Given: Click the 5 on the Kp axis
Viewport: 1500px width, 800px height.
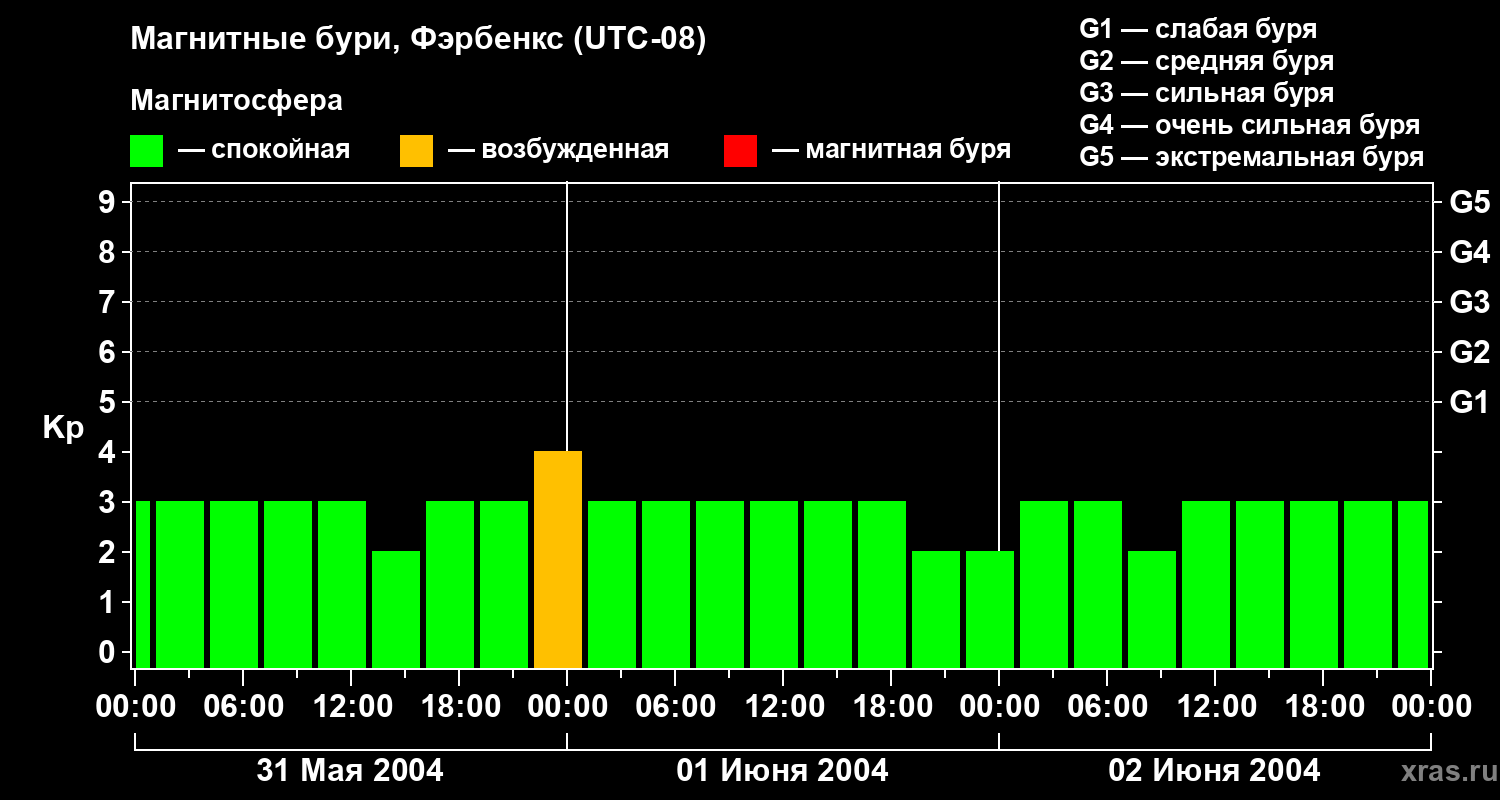Looking at the screenshot, I should 109,402.
